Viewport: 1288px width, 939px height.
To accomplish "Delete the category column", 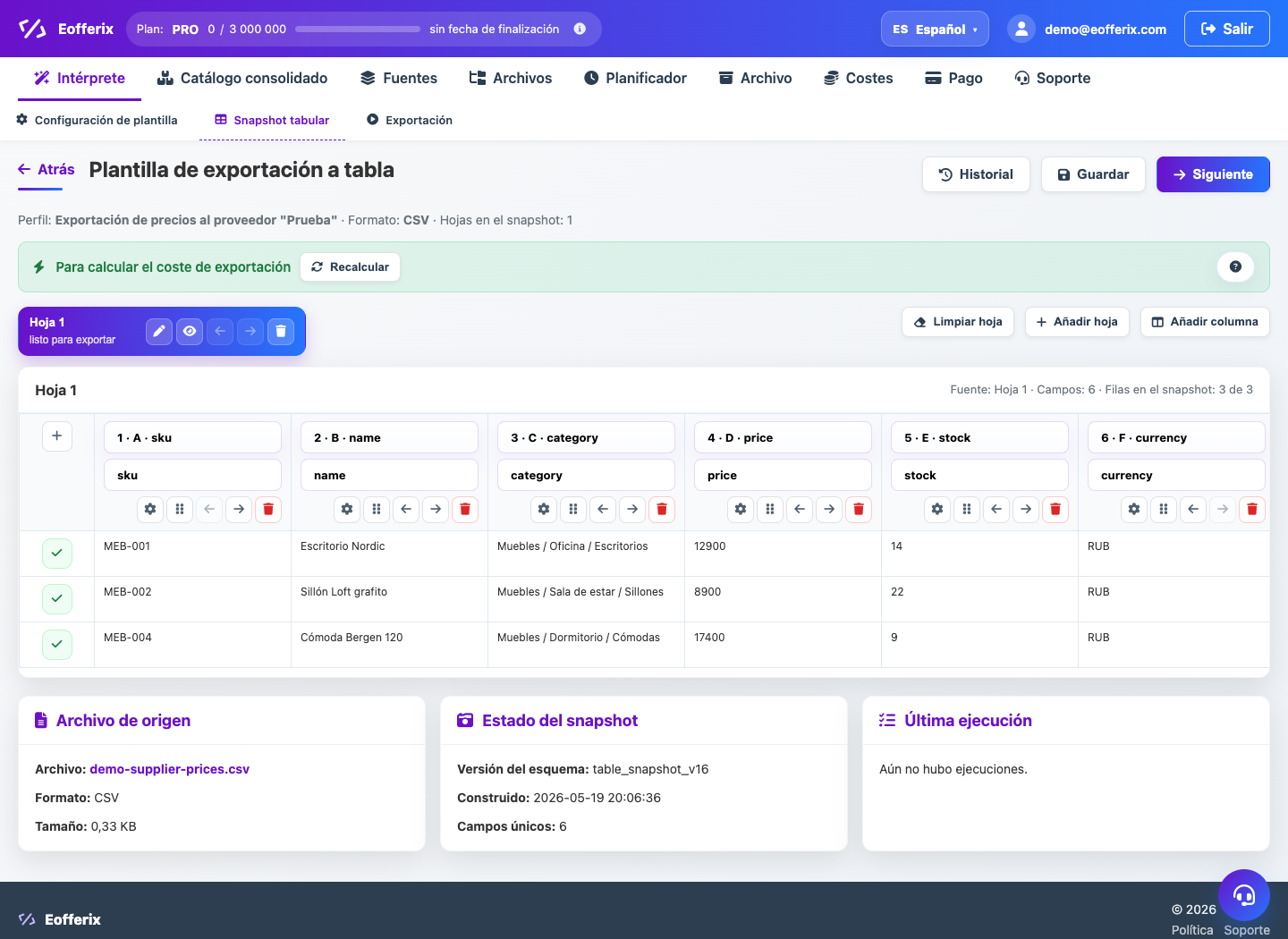I will point(662,509).
